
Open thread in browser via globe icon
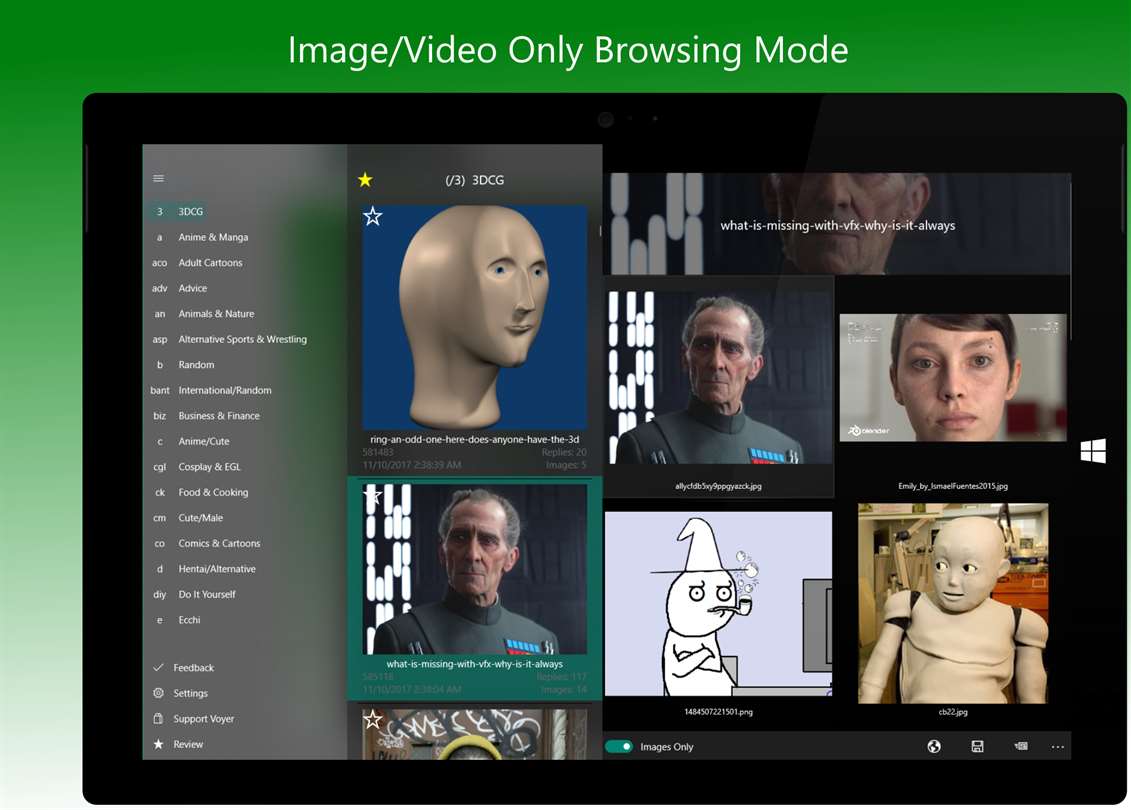pos(934,747)
